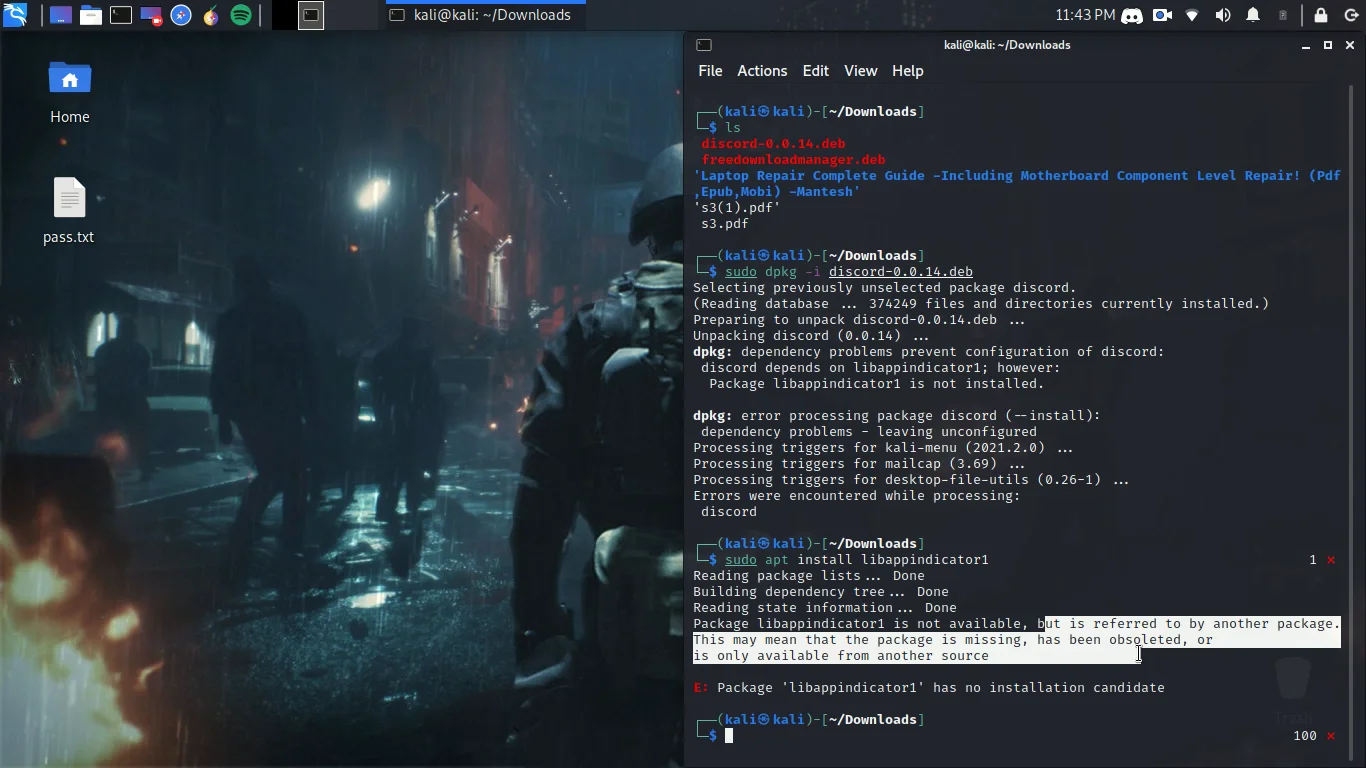The height and width of the screenshot is (768, 1366).
Task: Select the pass.txt desktop file
Action: (69, 211)
